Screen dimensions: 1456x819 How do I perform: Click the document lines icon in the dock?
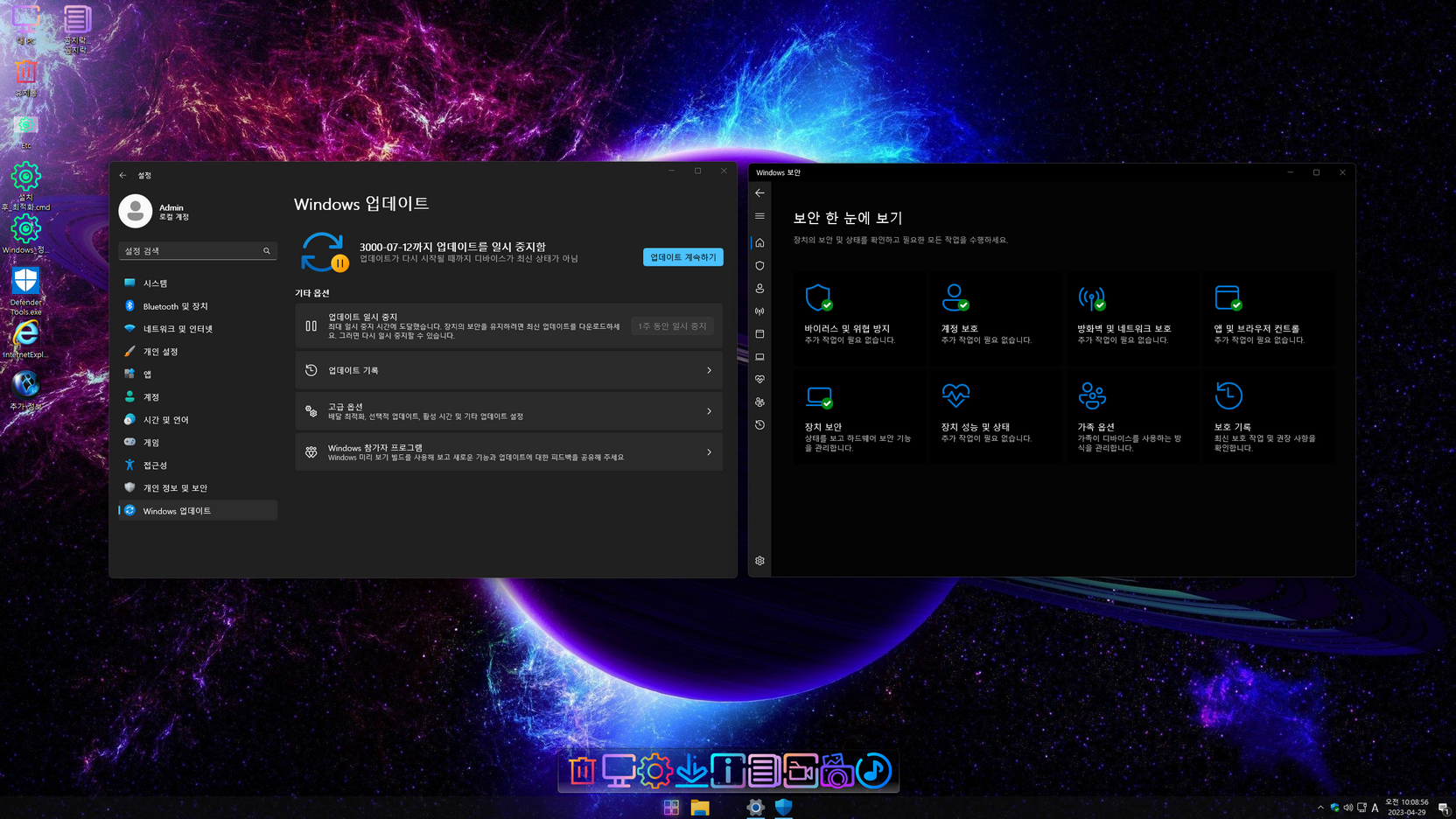coord(764,771)
